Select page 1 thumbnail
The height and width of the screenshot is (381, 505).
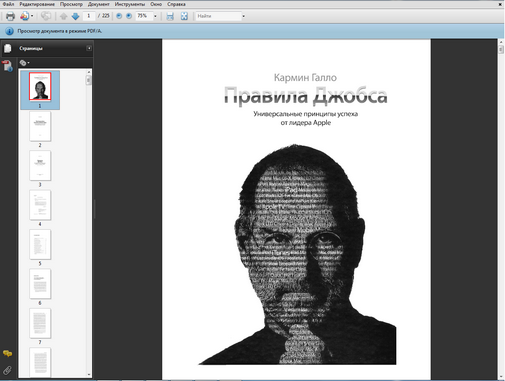point(40,86)
